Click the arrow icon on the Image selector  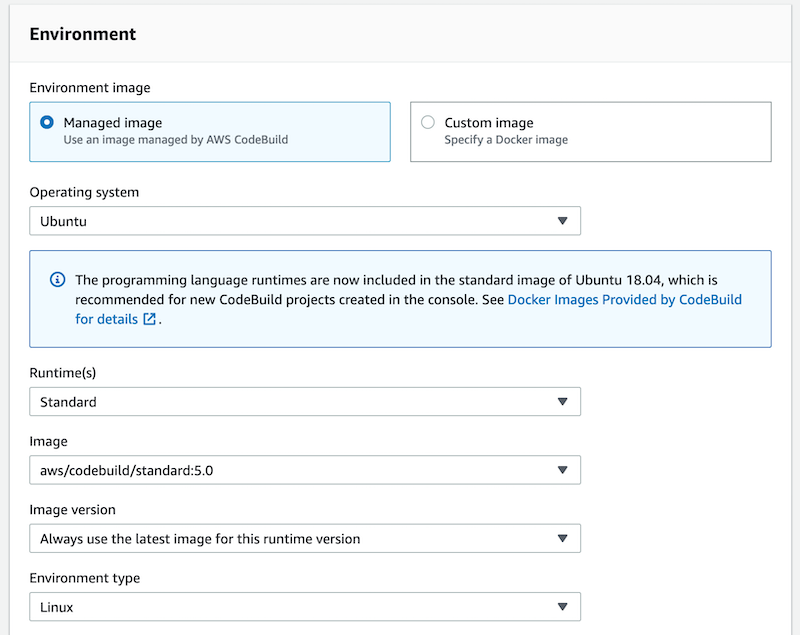(x=562, y=470)
